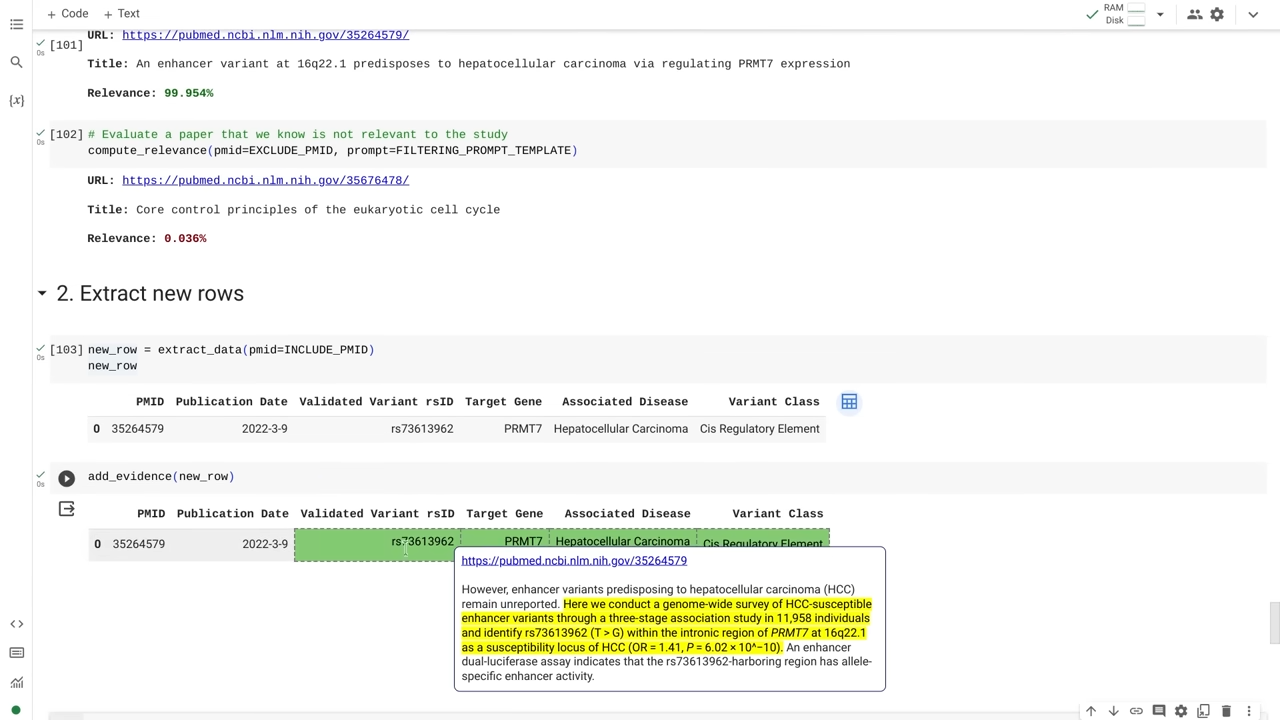
Task: Open the code snippets panel
Action: click(16, 624)
